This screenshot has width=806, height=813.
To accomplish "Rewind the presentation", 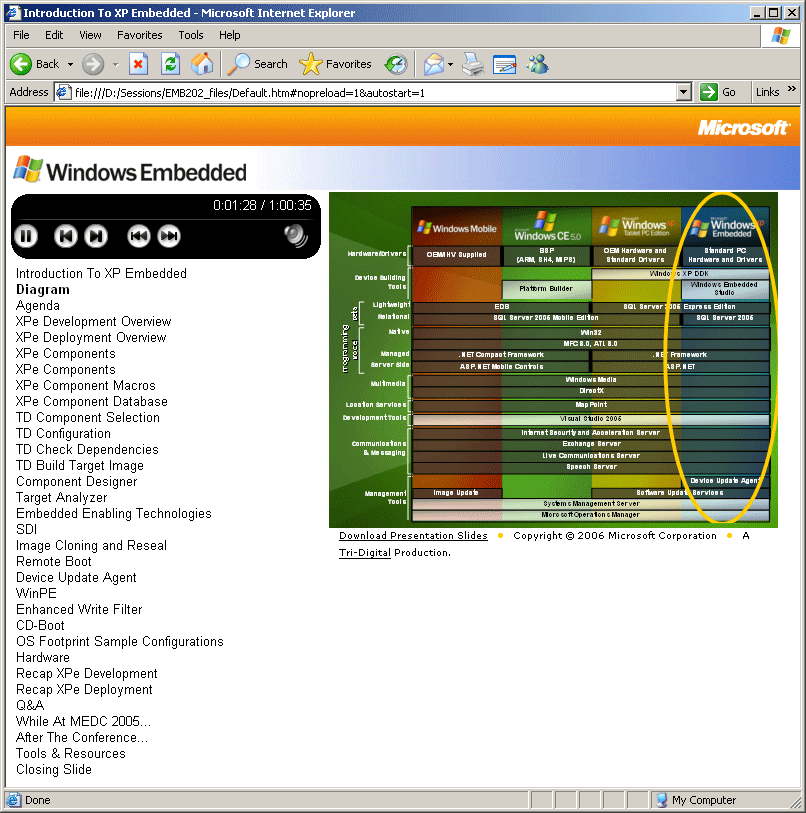I will (x=138, y=236).
